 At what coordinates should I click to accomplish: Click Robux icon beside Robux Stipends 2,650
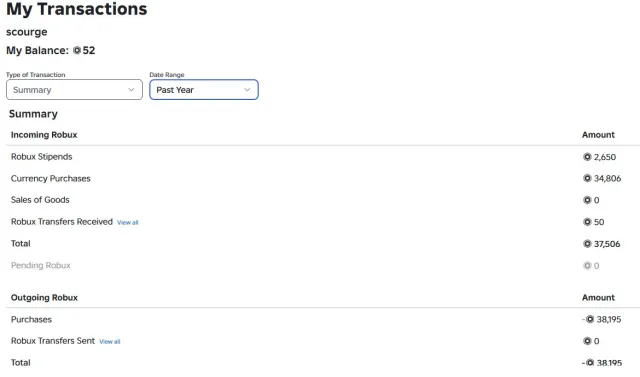point(587,157)
